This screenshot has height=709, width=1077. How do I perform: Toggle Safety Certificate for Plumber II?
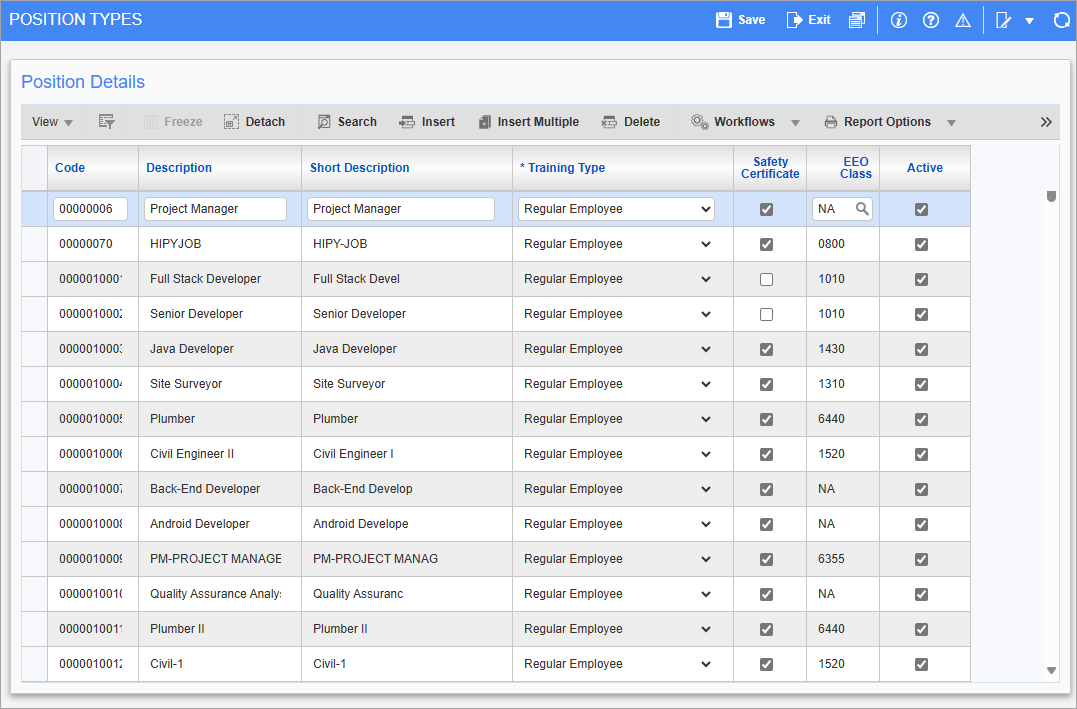(767, 629)
